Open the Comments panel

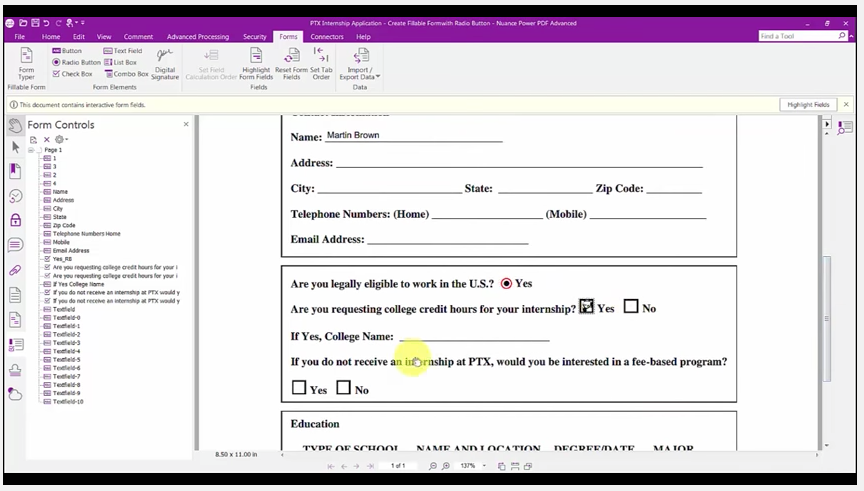[x=15, y=245]
